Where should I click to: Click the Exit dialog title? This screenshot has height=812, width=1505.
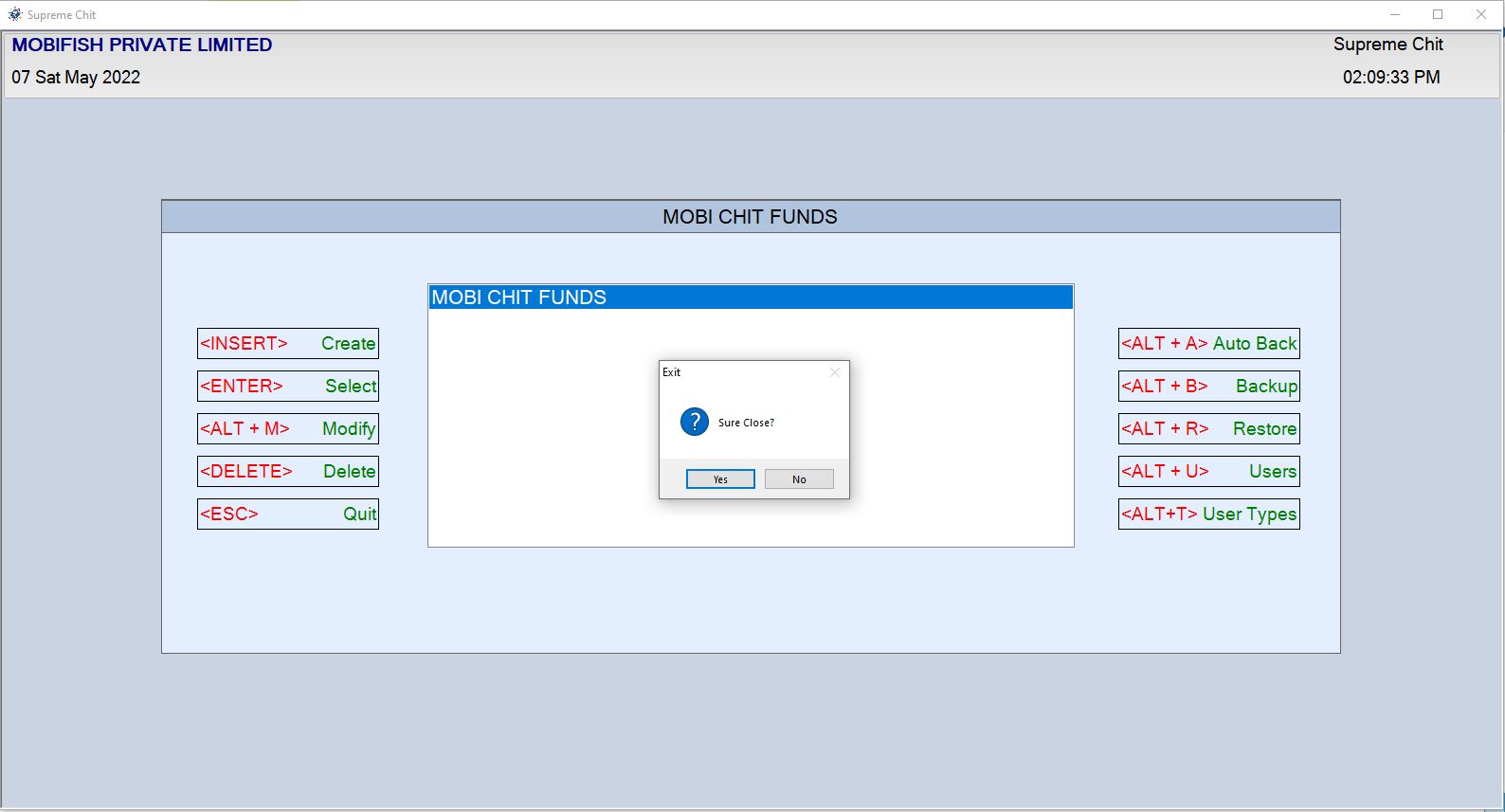click(671, 372)
